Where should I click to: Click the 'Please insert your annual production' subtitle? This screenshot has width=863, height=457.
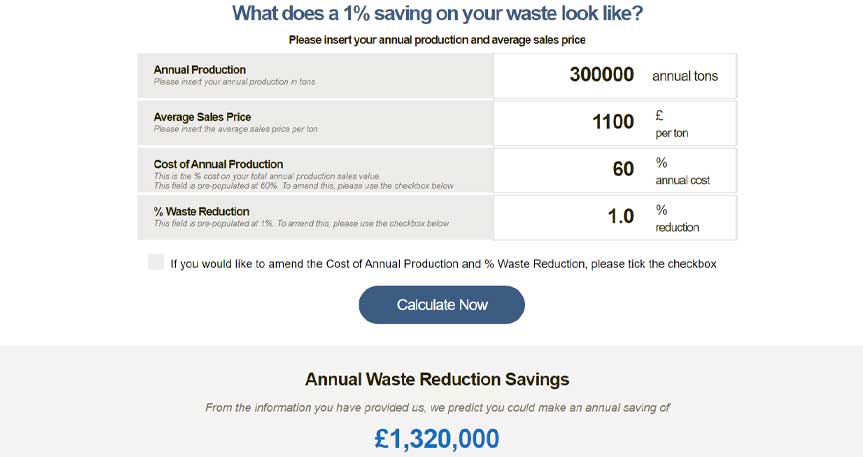click(x=437, y=40)
